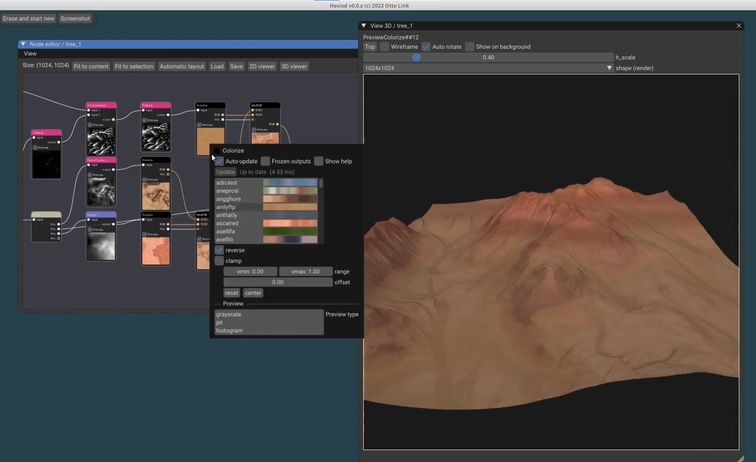The height and width of the screenshot is (462, 756).
Task: Collapse the View 3D panel triangle
Action: pos(366,26)
